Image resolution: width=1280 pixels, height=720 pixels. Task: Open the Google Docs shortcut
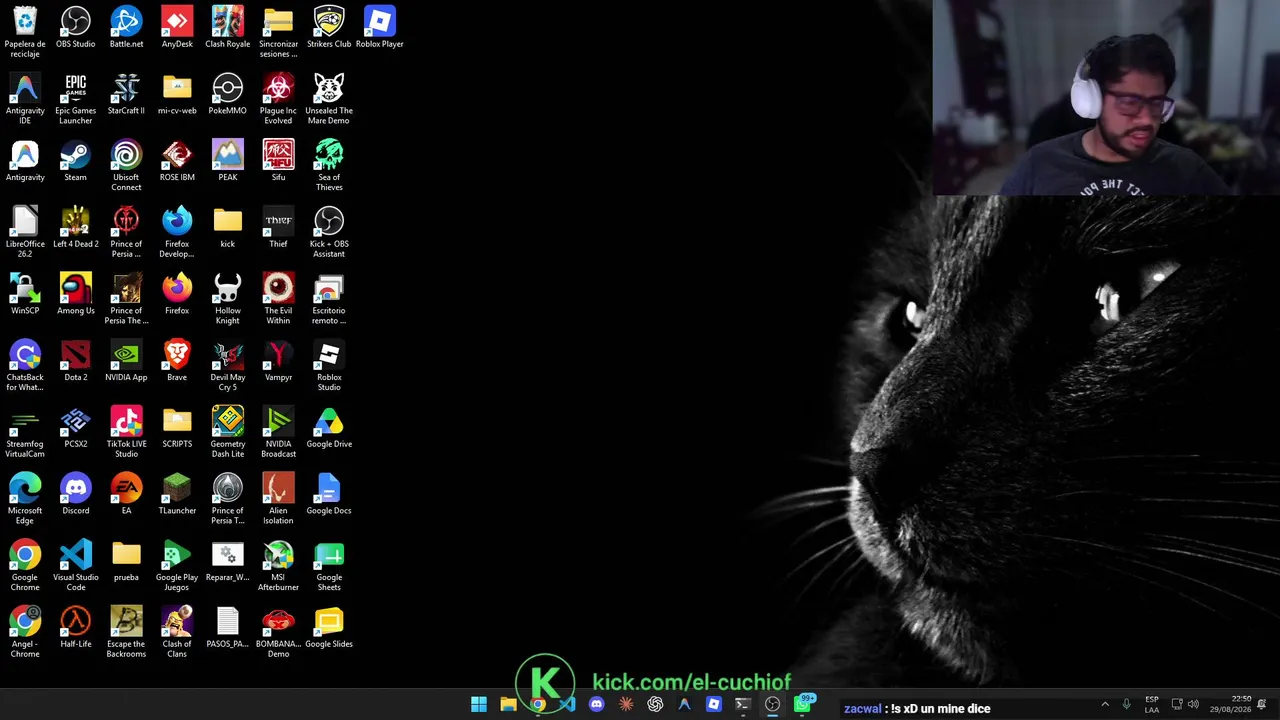(x=329, y=494)
